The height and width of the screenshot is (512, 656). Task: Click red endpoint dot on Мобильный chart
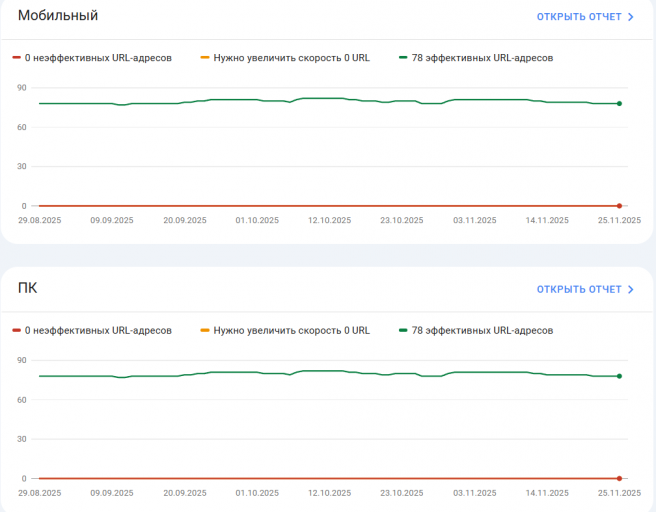click(620, 206)
